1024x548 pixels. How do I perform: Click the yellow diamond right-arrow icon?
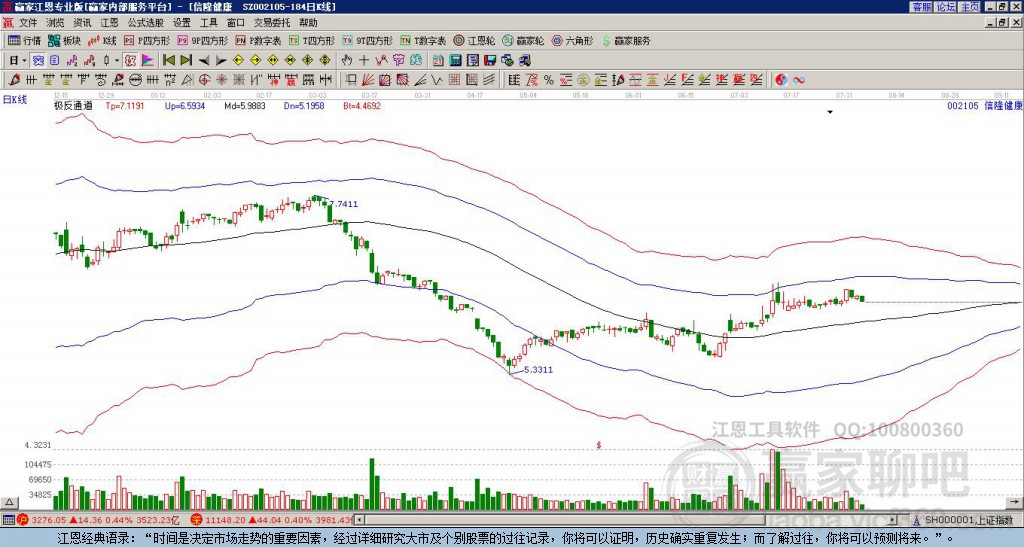(255, 60)
